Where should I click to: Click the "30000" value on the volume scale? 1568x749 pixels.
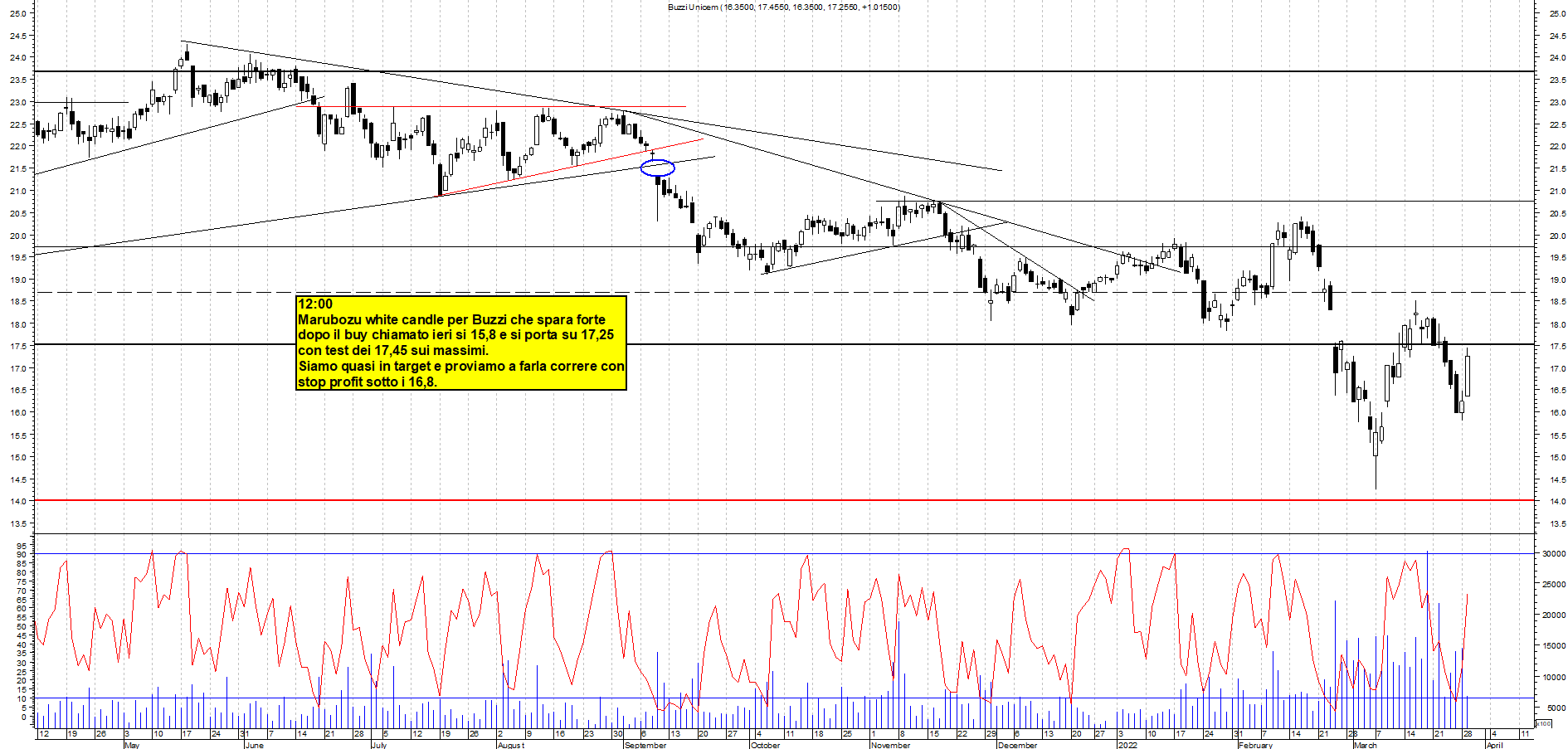coord(1554,553)
